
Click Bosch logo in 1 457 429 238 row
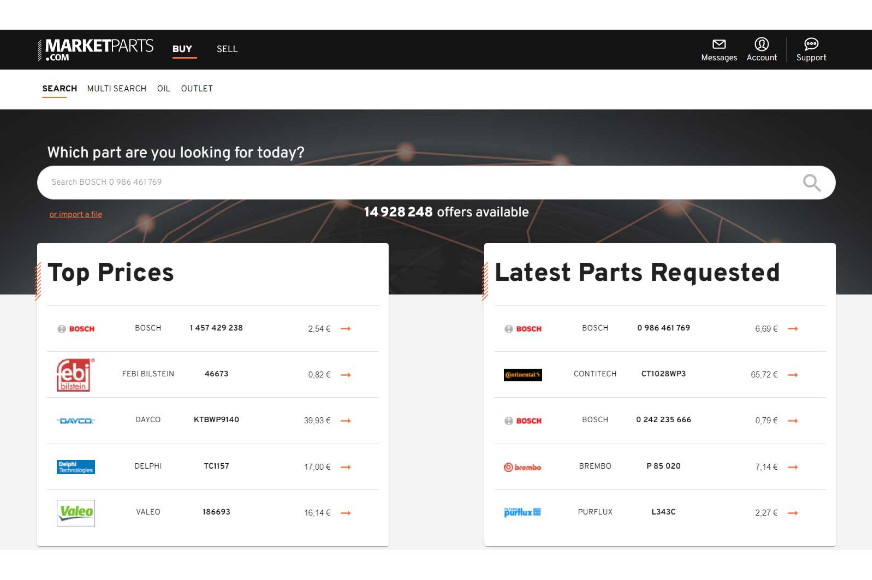76,329
